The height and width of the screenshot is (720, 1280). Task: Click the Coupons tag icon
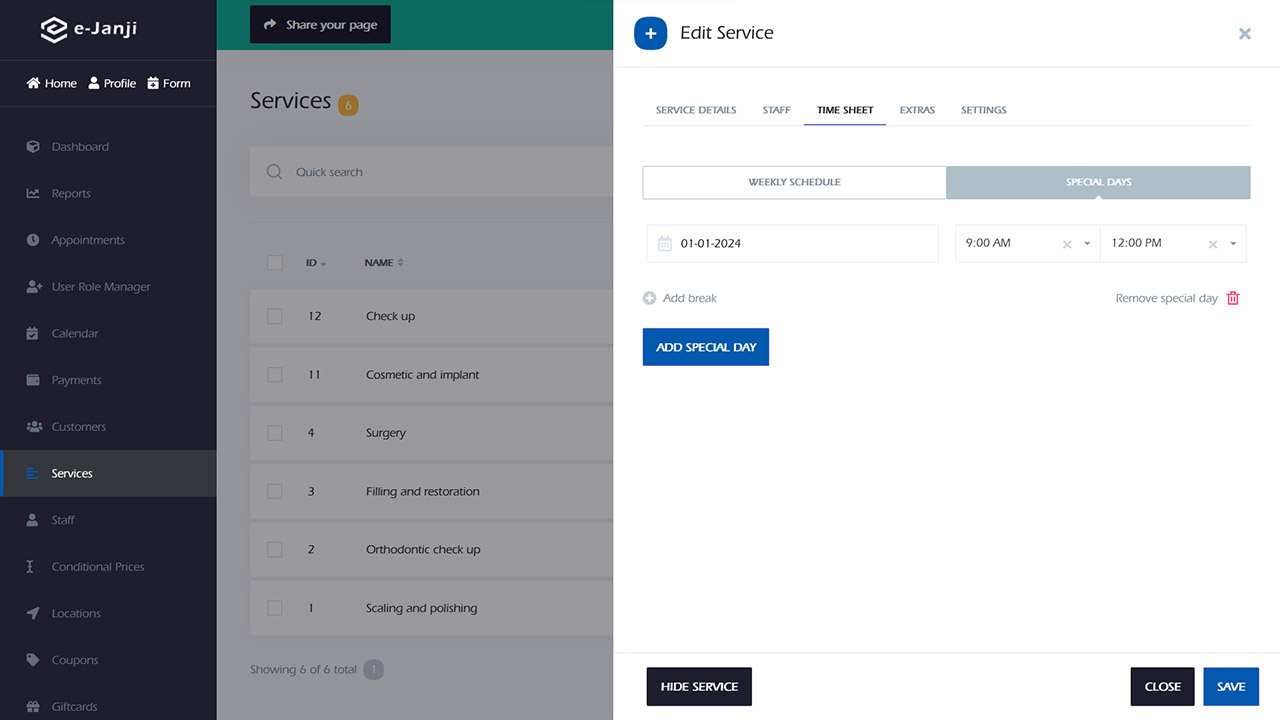point(33,660)
